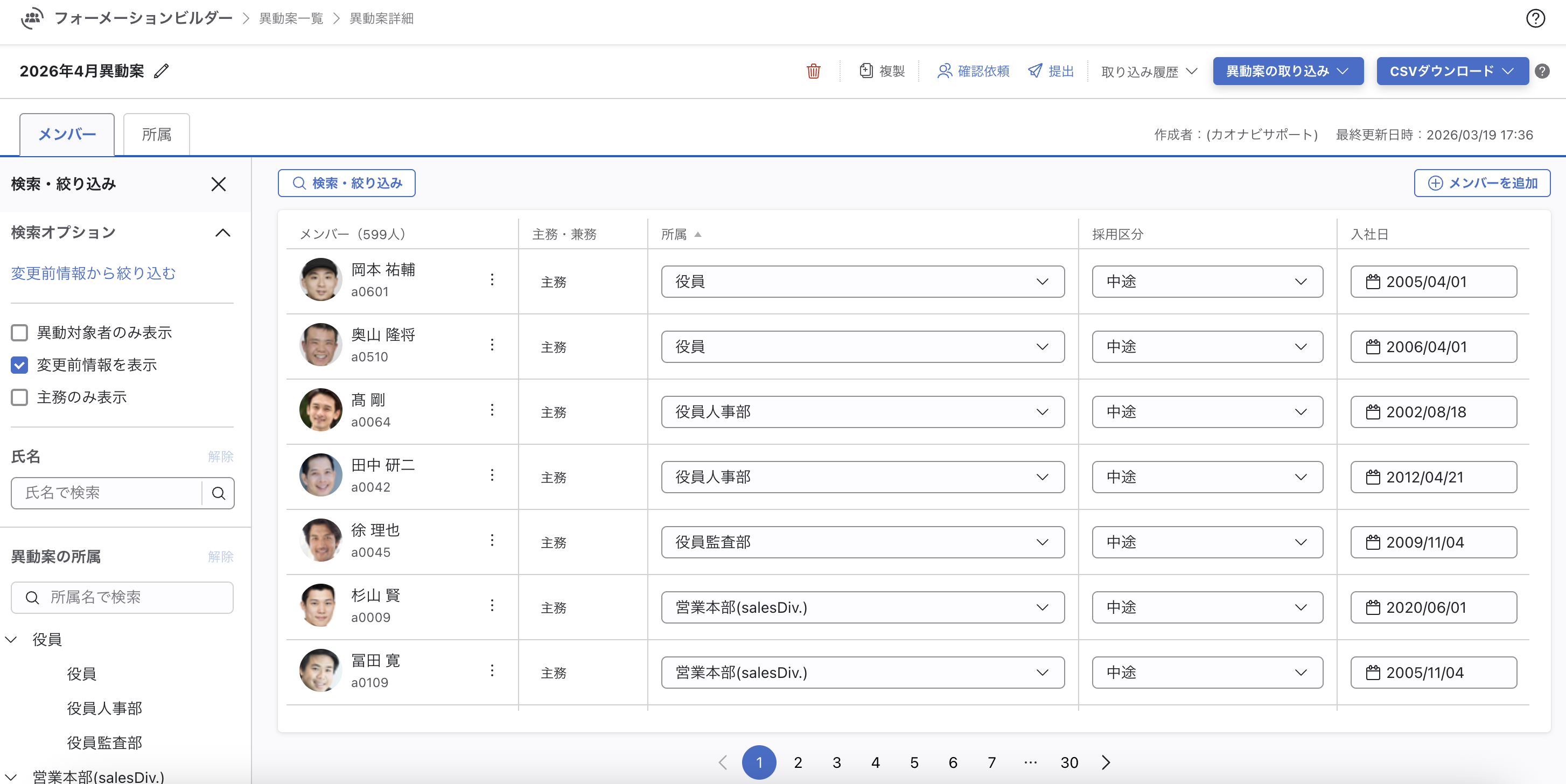
Task: Collapse the 検索オプション section
Action: [x=222, y=233]
